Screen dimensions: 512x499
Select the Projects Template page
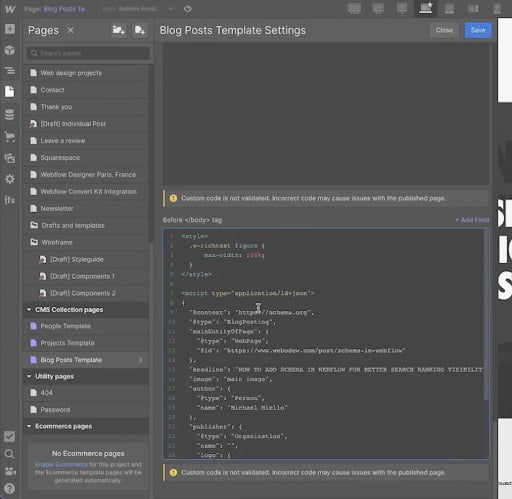[86, 343]
